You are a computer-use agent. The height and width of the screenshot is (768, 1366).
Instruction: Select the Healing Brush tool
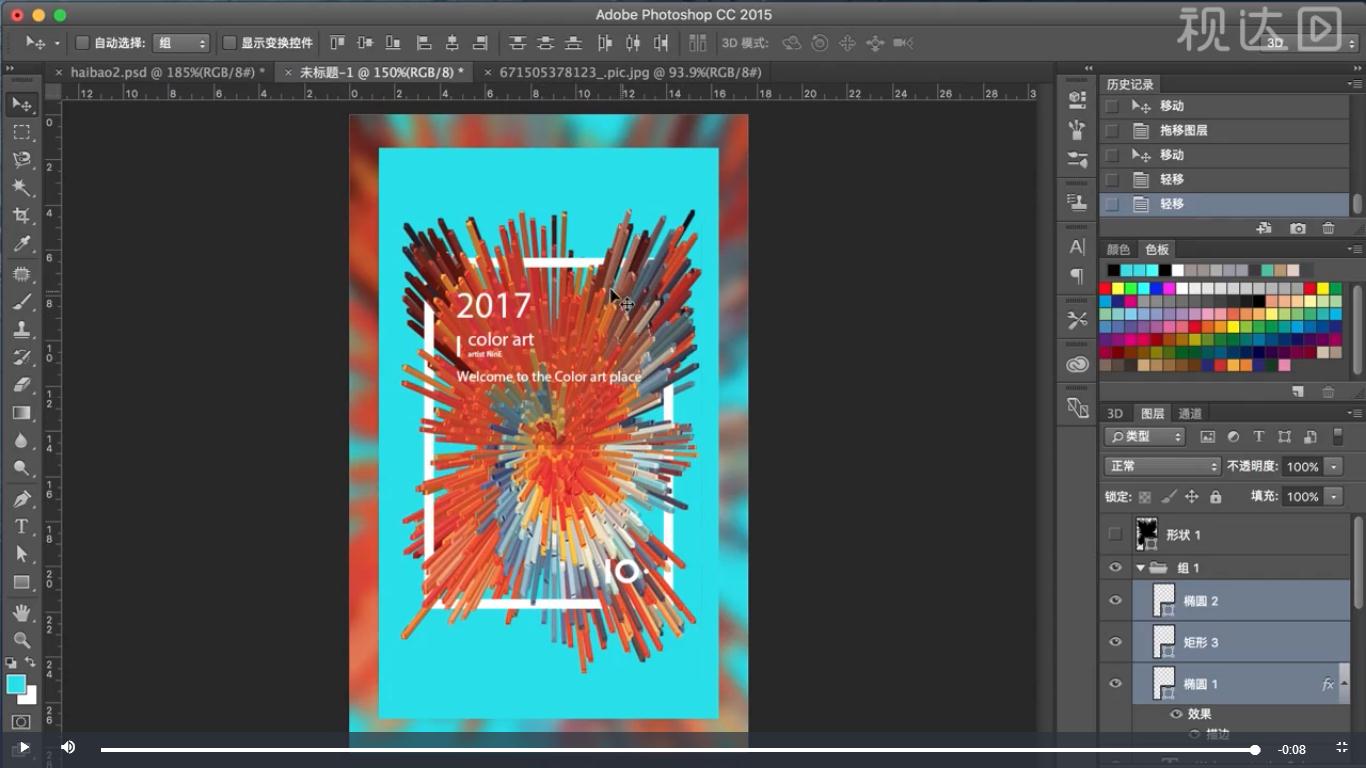click(x=21, y=273)
